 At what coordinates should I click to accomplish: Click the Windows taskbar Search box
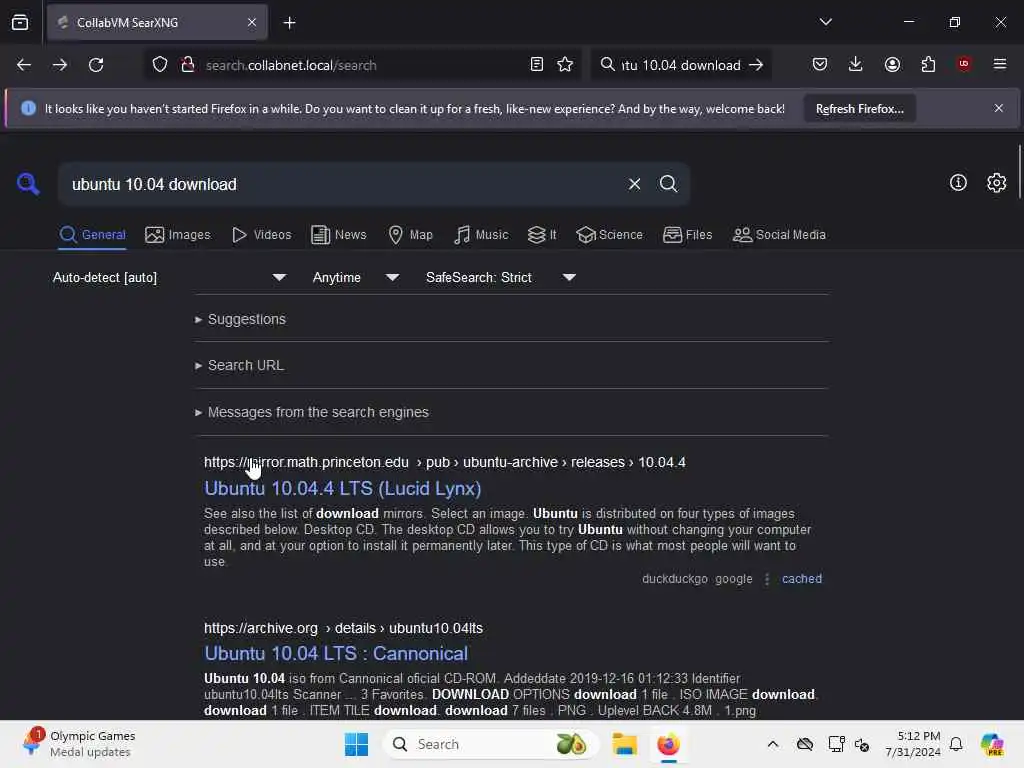(491, 744)
